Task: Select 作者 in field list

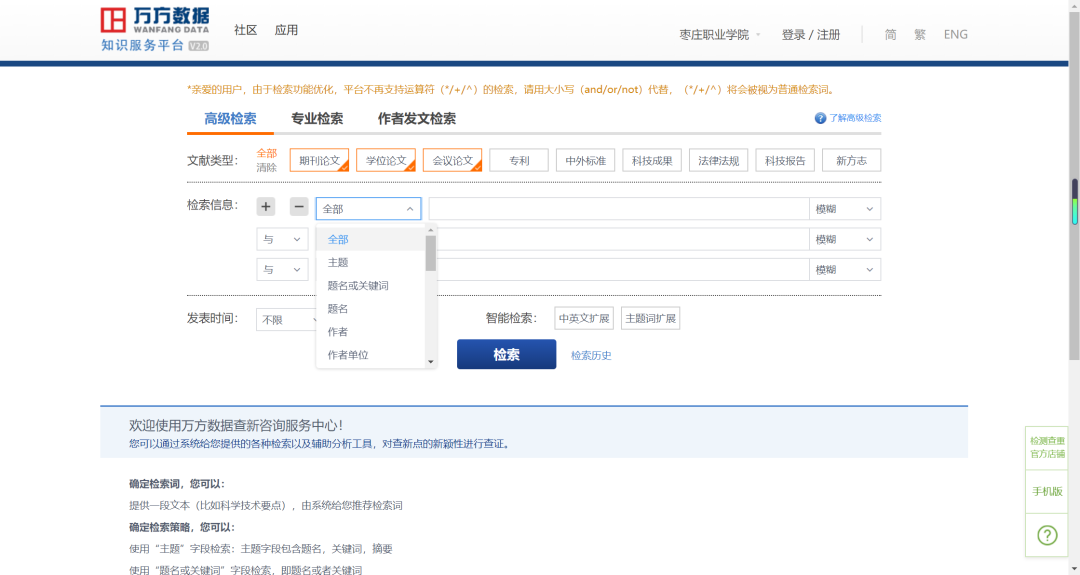Action: click(371, 332)
